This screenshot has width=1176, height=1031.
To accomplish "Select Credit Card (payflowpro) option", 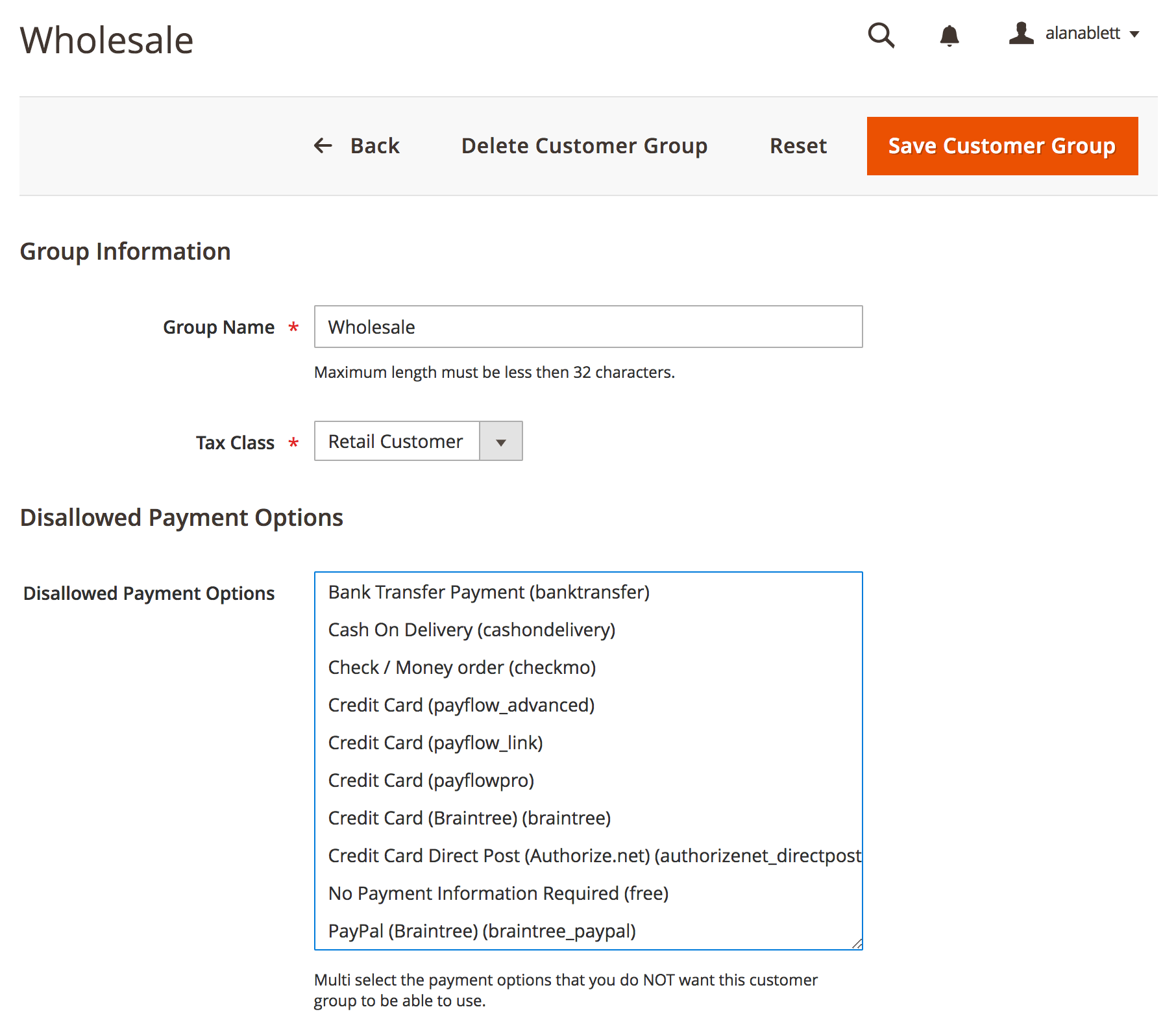I will click(x=589, y=780).
